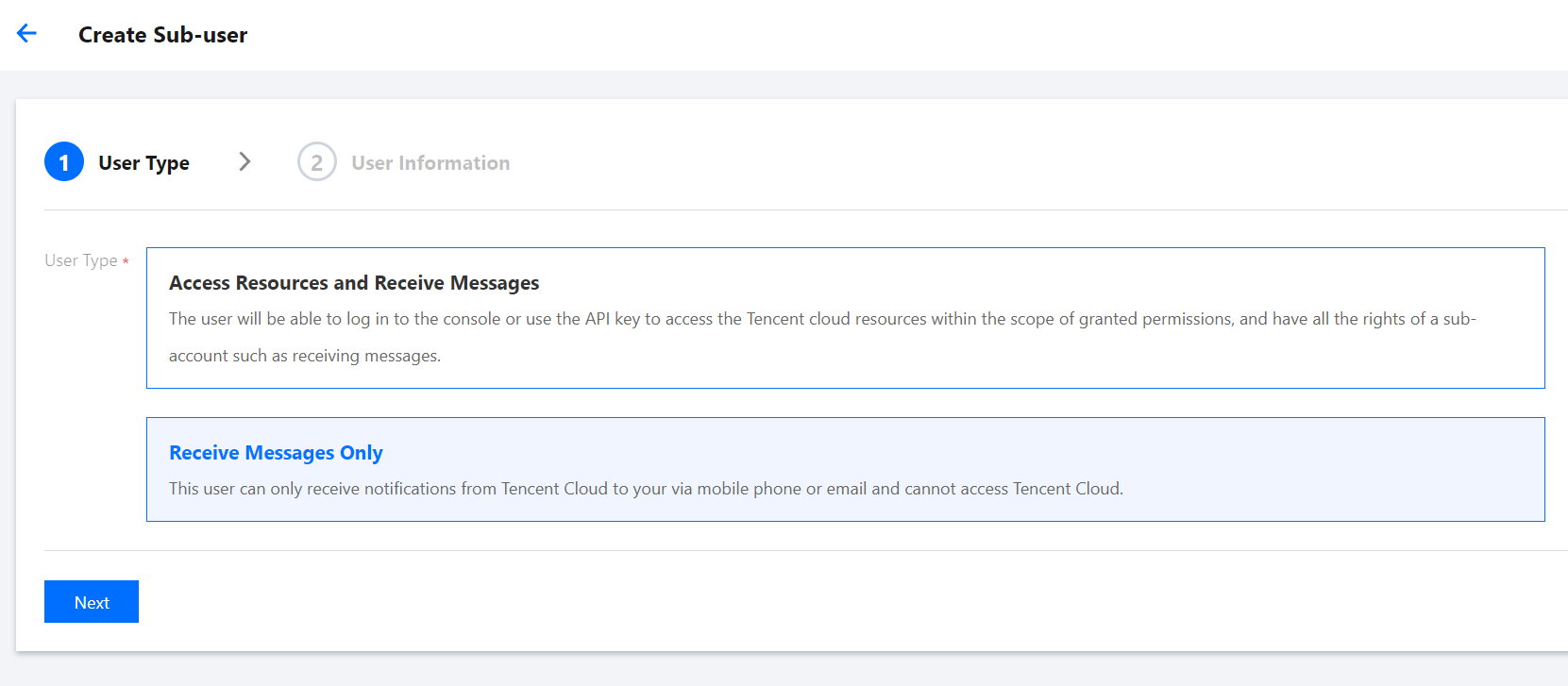Click the gray "User Type" field label
The image size is (1568, 686).
pos(80,260)
